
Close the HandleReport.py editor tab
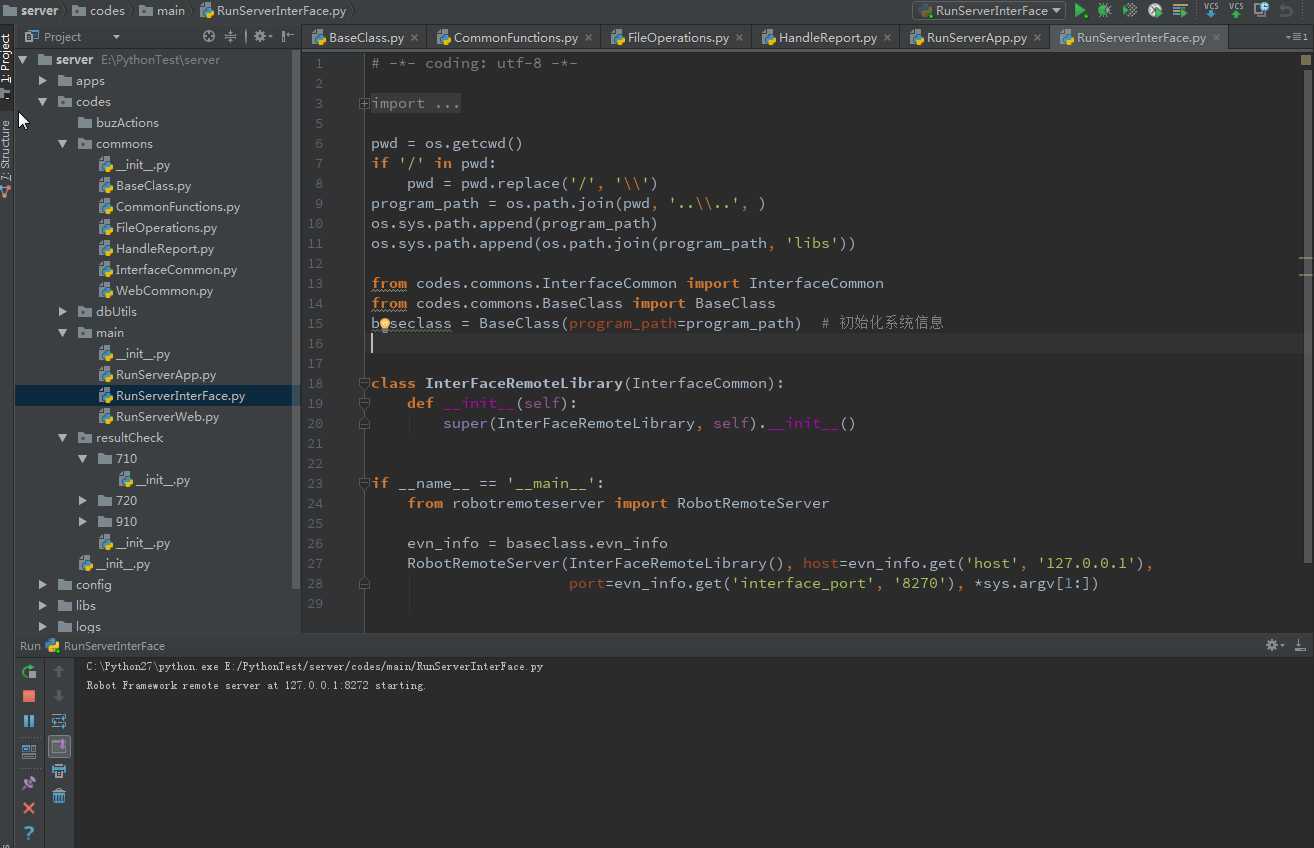pyautogui.click(x=887, y=38)
